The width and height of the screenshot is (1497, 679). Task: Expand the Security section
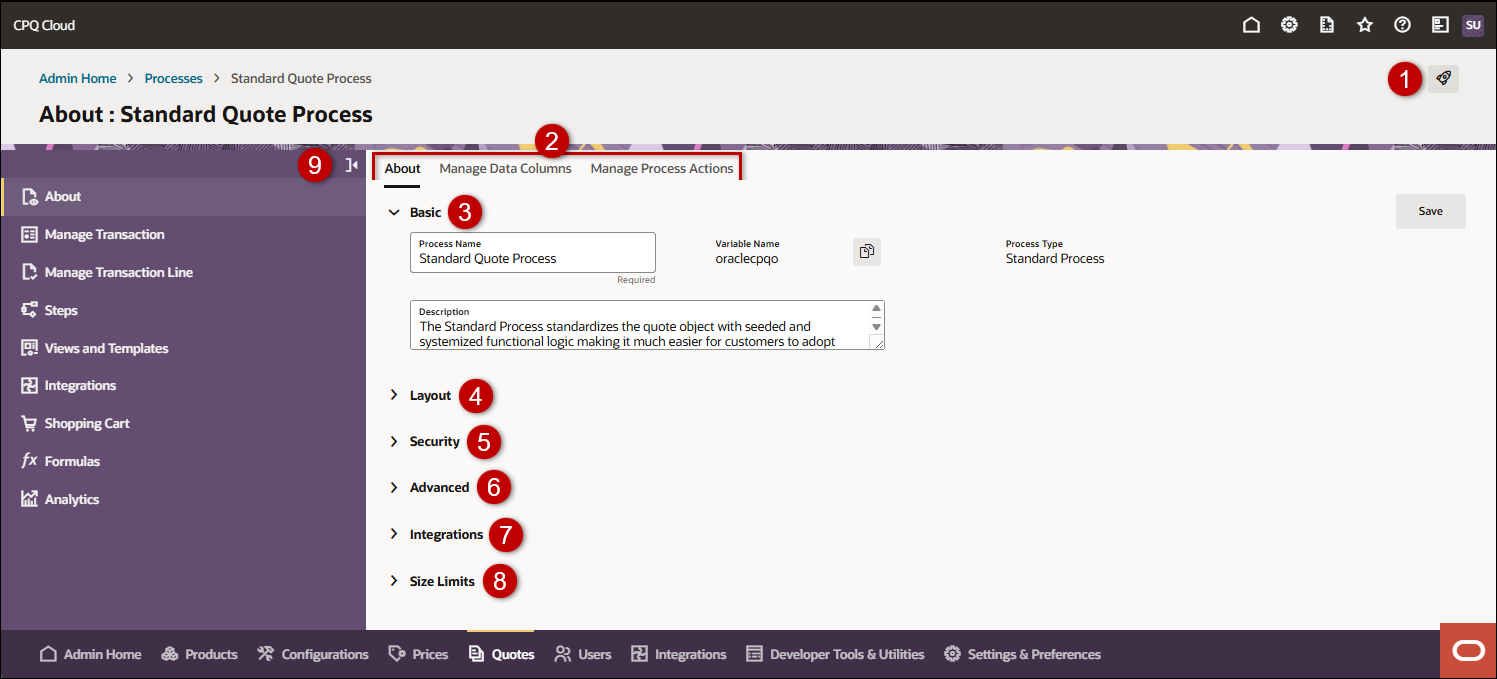click(x=394, y=441)
